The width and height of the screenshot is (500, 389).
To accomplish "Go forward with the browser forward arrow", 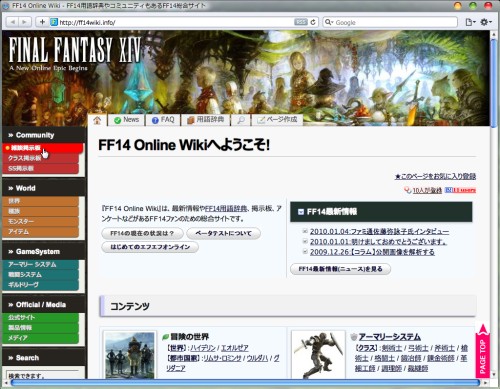I will tap(25, 22).
